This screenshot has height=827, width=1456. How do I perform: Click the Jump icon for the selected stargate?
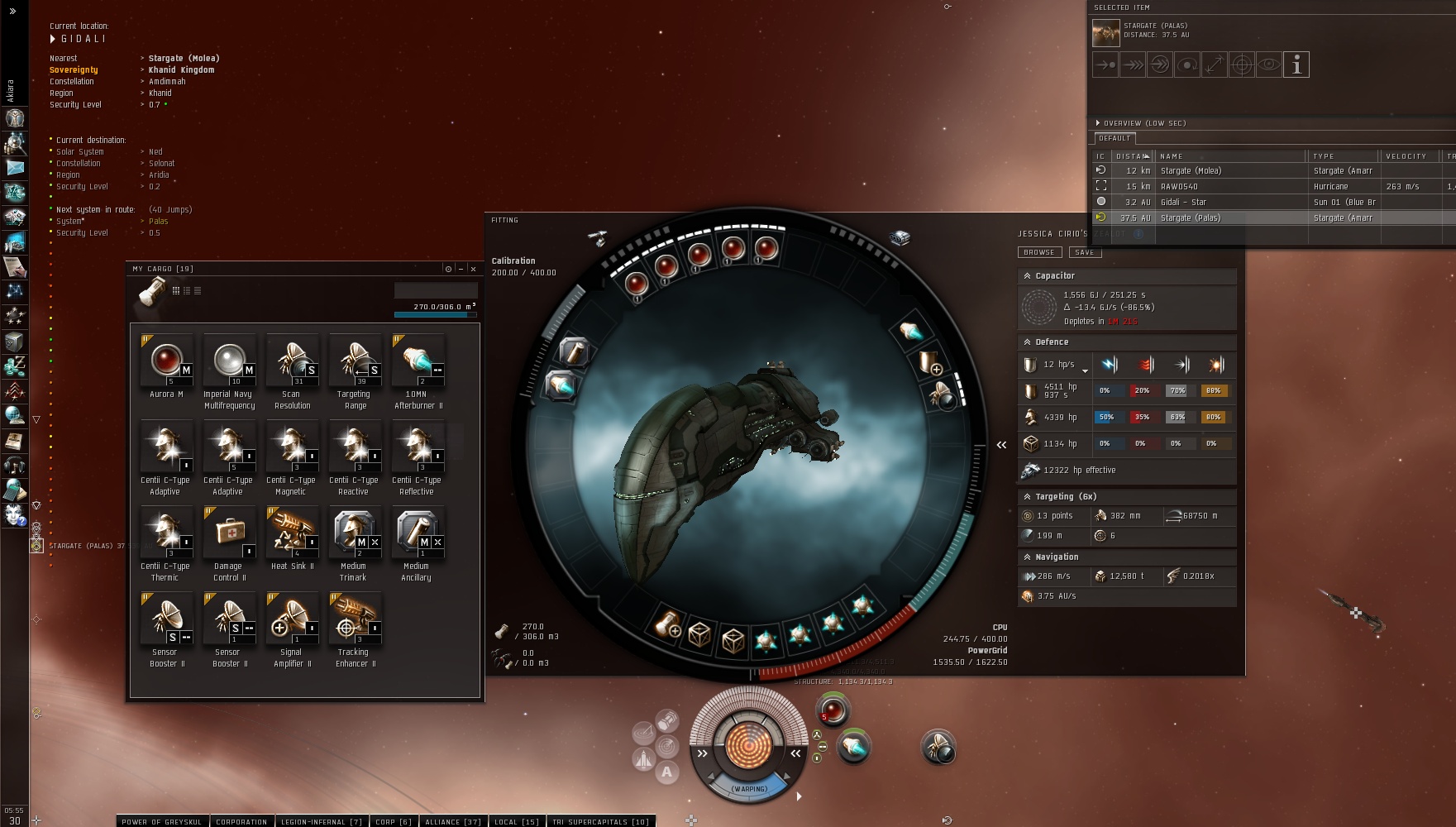[x=1160, y=65]
